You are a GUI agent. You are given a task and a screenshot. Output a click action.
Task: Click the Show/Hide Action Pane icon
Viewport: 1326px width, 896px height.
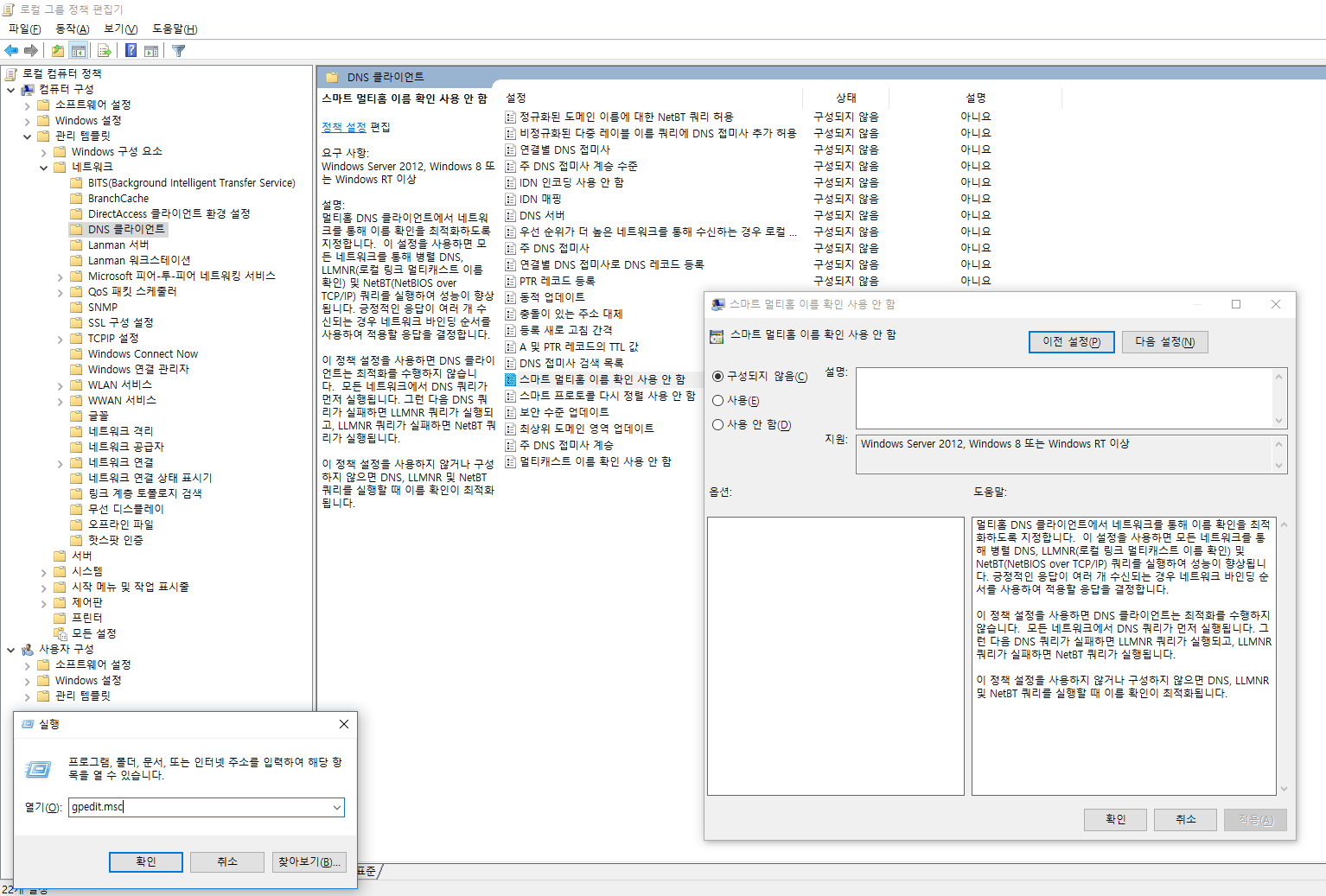tap(151, 51)
